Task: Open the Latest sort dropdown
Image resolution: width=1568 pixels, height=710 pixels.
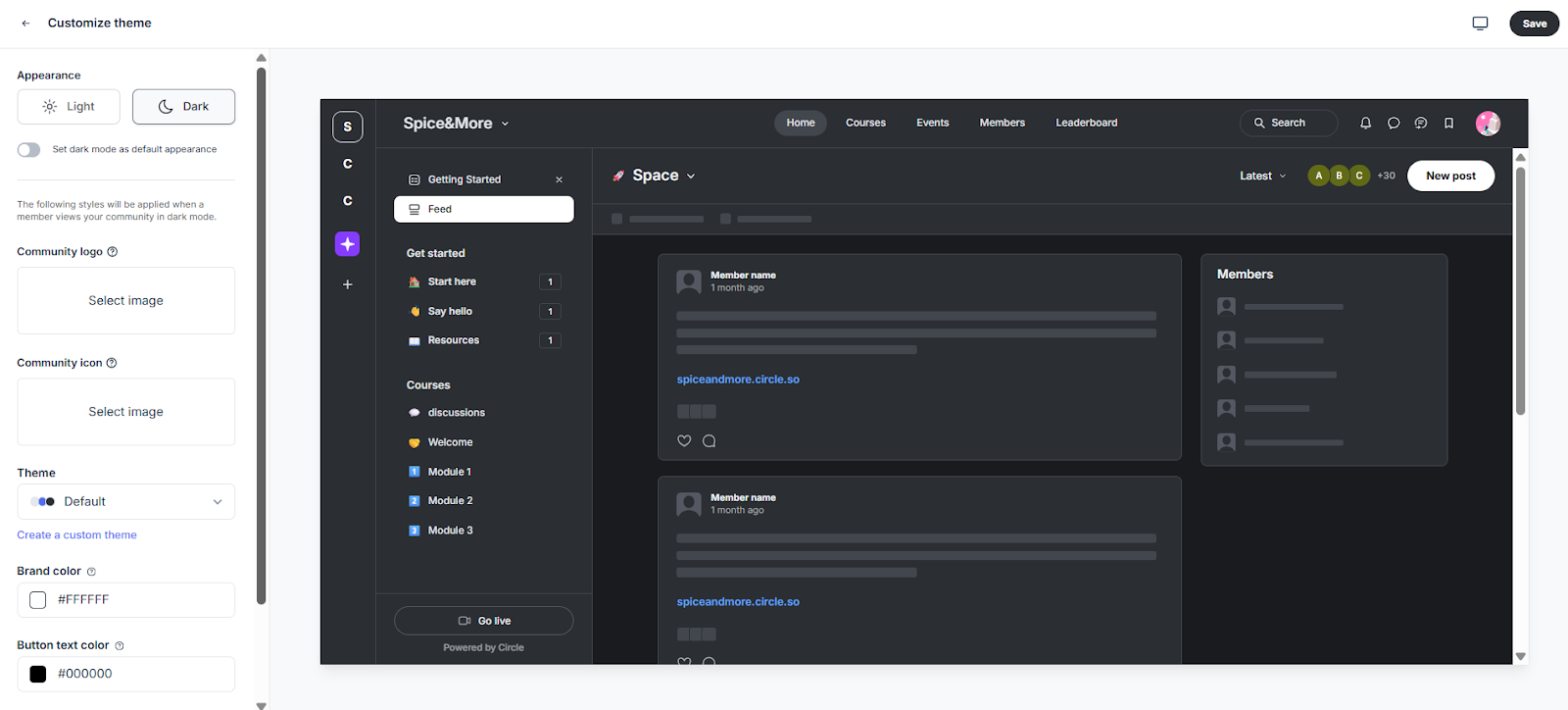Action: (1263, 177)
